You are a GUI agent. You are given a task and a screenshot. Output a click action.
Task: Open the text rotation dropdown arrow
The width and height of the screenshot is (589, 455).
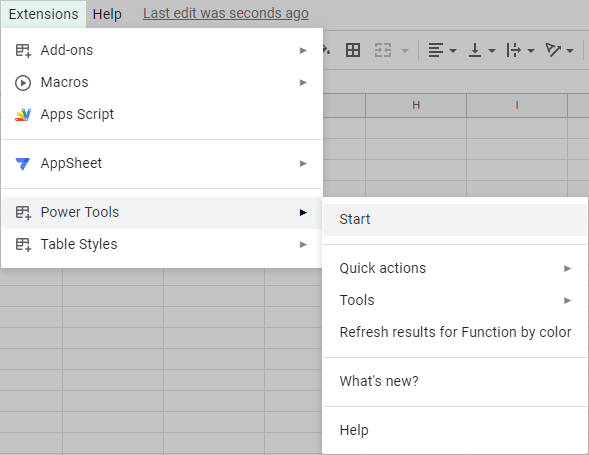tap(570, 50)
